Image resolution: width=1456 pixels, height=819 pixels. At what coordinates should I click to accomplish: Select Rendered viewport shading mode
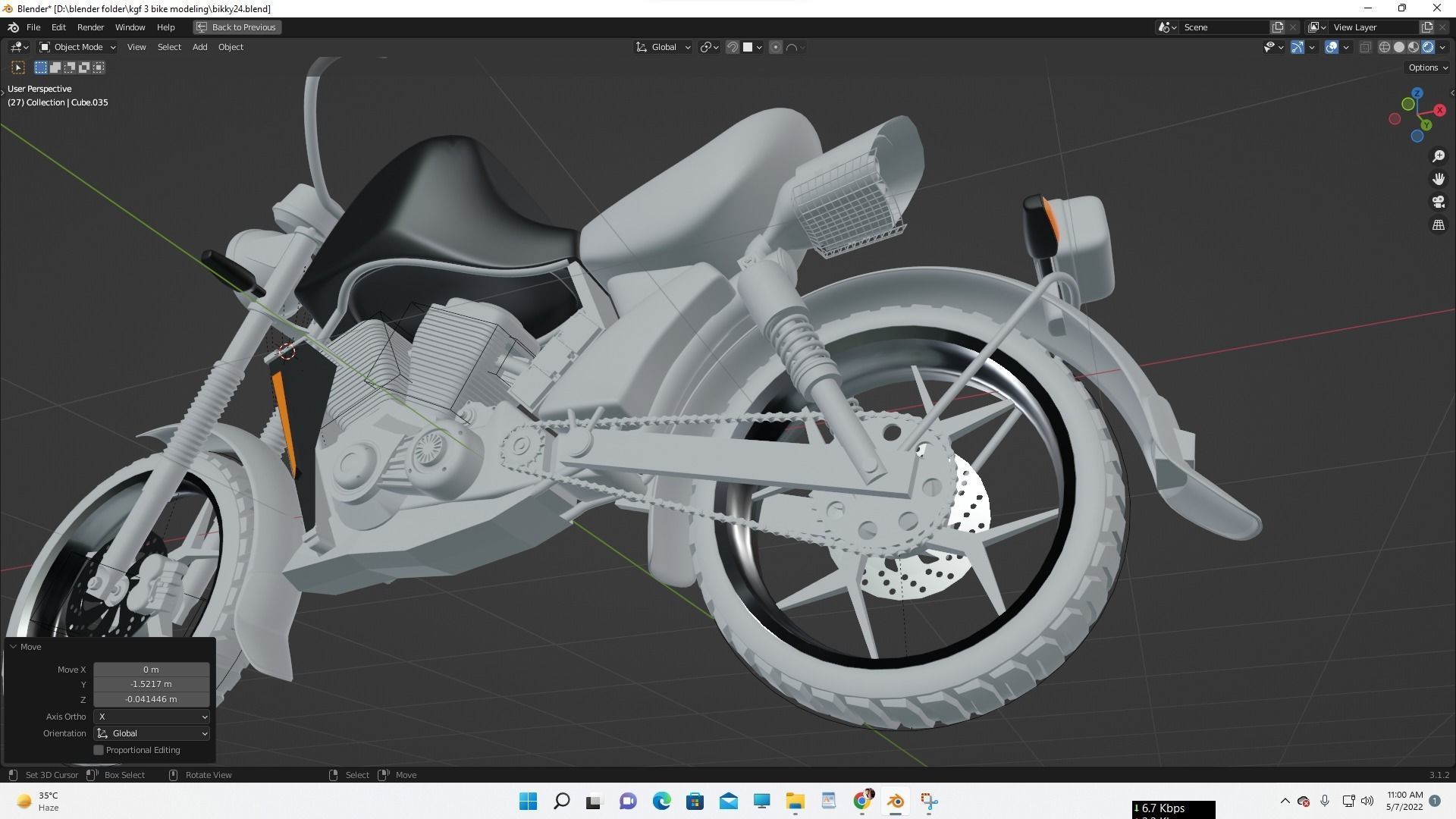tap(1429, 47)
